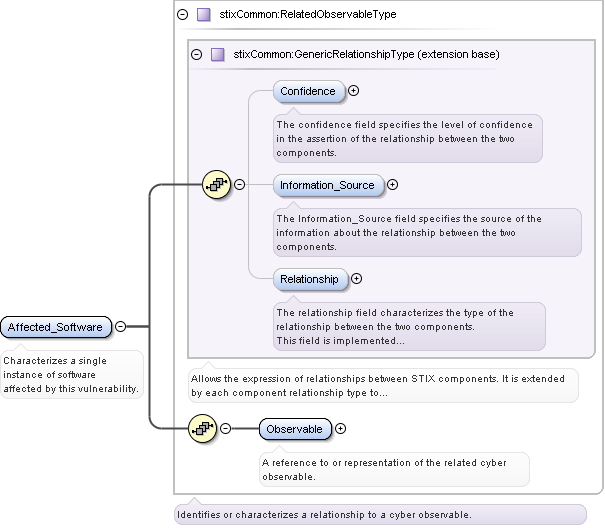Click the purple icon beside stixCommon:GenericRelationshipType
This screenshot has height=528, width=605.
click(x=217, y=54)
